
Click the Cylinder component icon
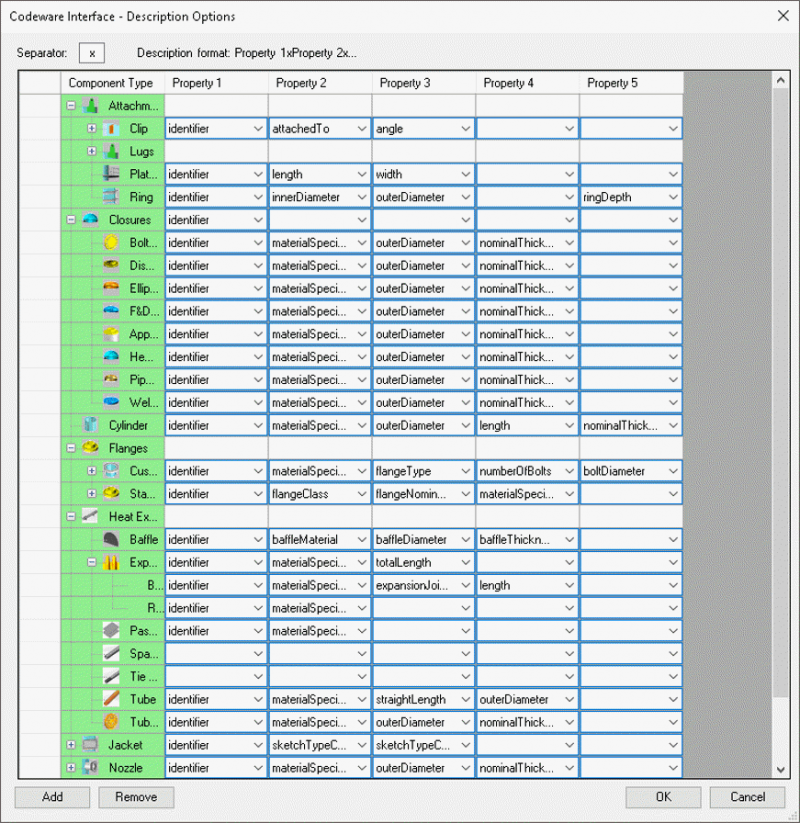91,425
